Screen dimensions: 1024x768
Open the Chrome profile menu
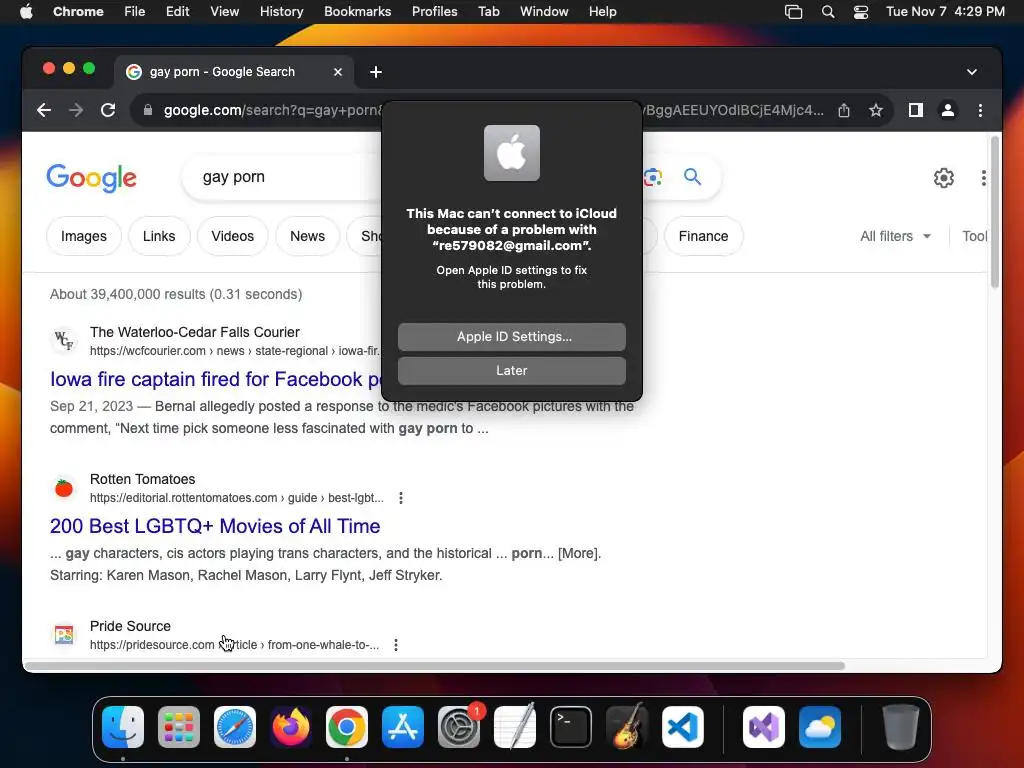point(948,110)
